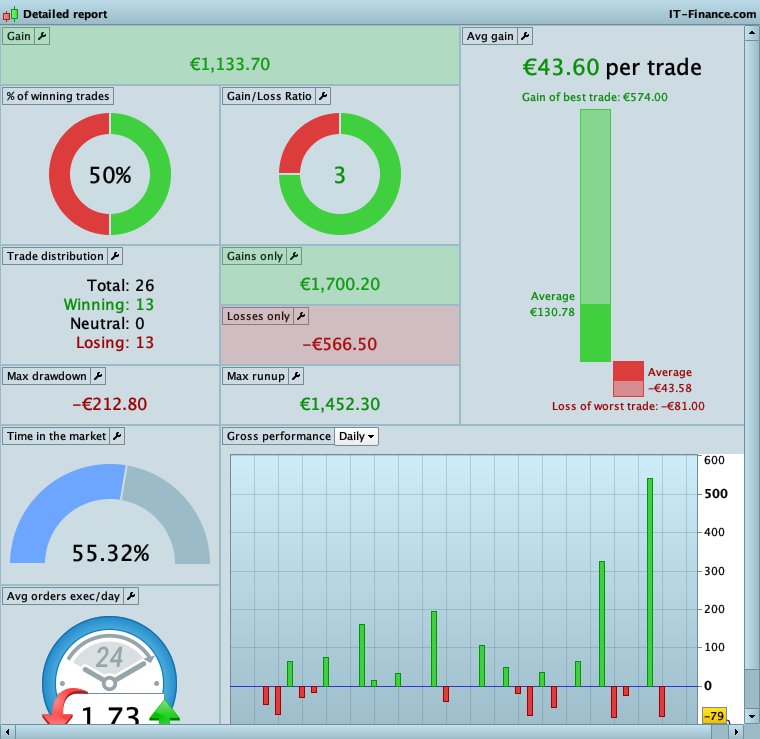
Task: Click the 'Total: 26' trade count
Action: tap(120, 285)
